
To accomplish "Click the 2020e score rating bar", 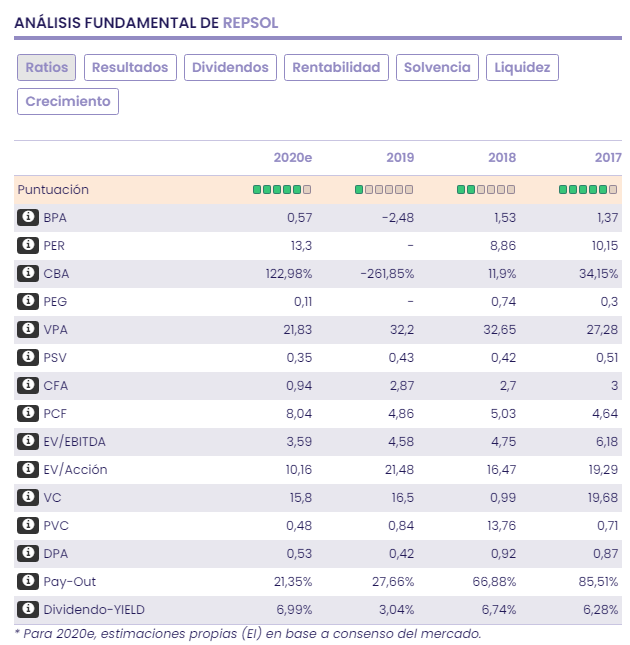I will tap(282, 189).
